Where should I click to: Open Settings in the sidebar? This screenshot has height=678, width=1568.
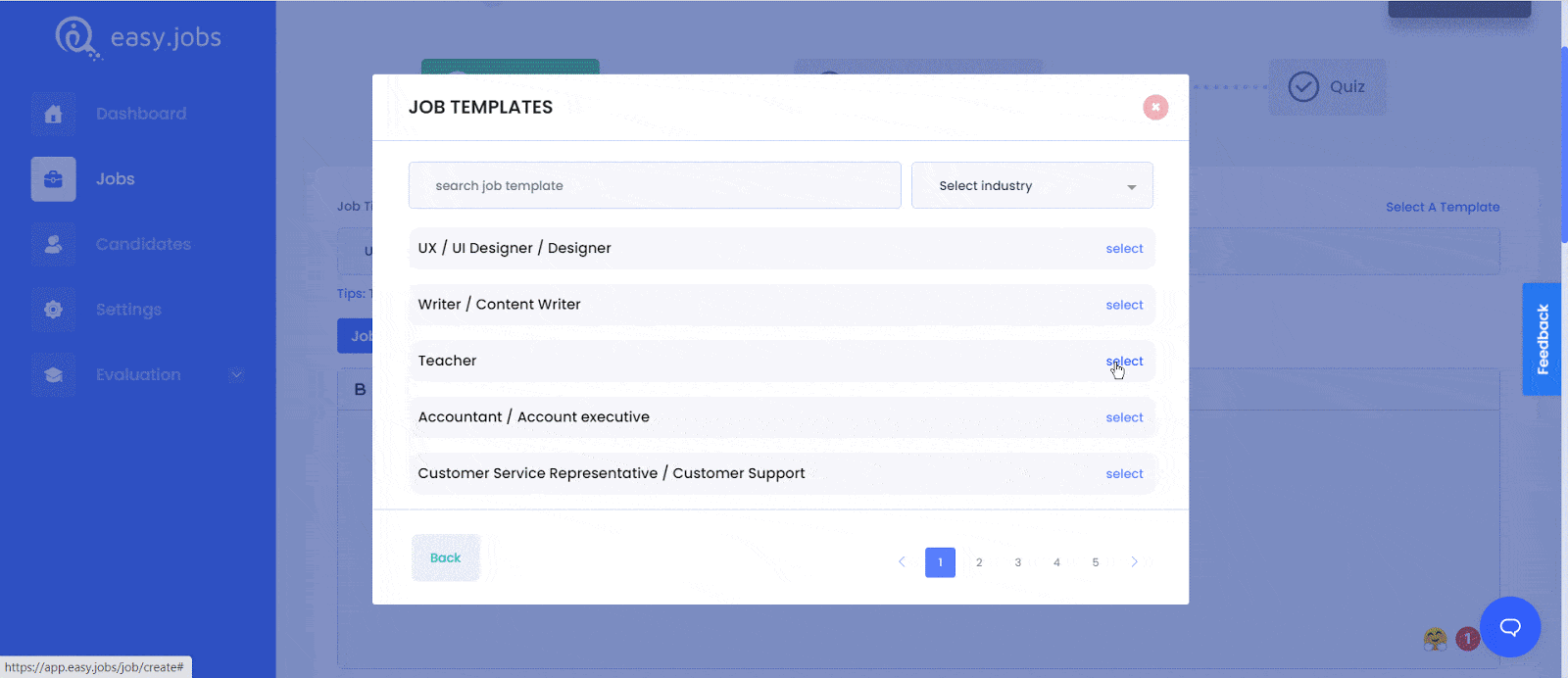click(x=128, y=310)
